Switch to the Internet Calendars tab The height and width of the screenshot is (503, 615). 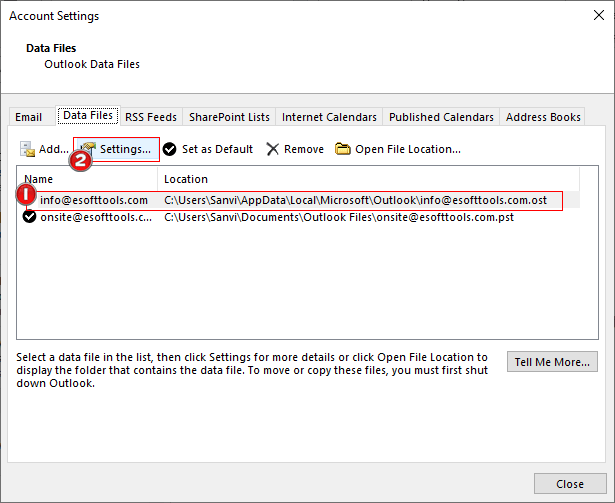point(329,117)
